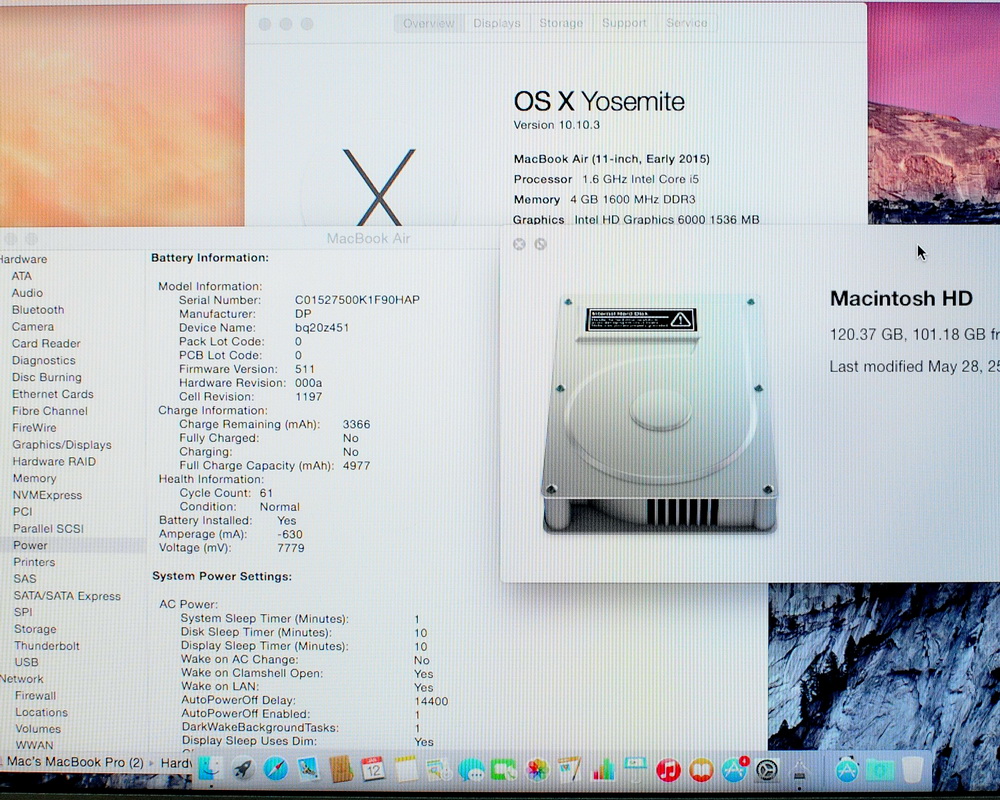The image size is (1000, 800).
Task: Switch to Displays tab in About This Mac
Action: click(497, 24)
